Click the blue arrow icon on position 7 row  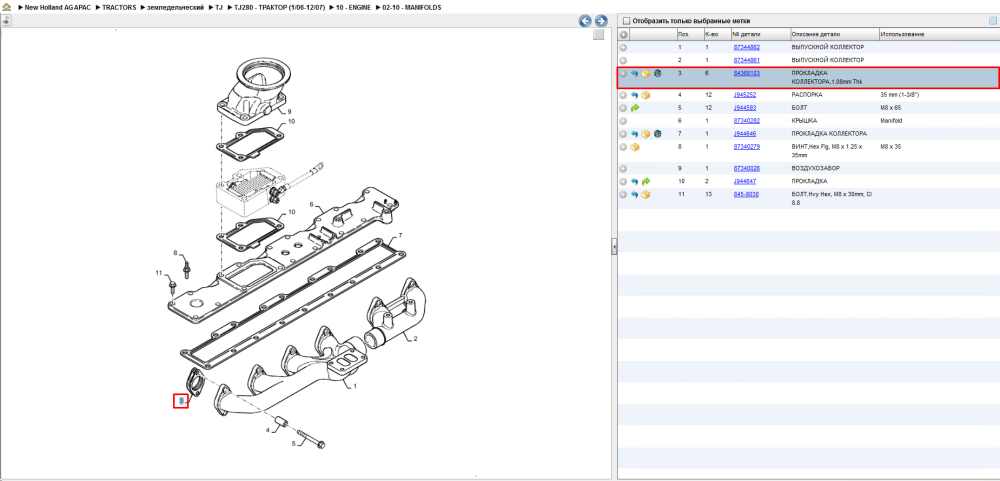(635, 134)
